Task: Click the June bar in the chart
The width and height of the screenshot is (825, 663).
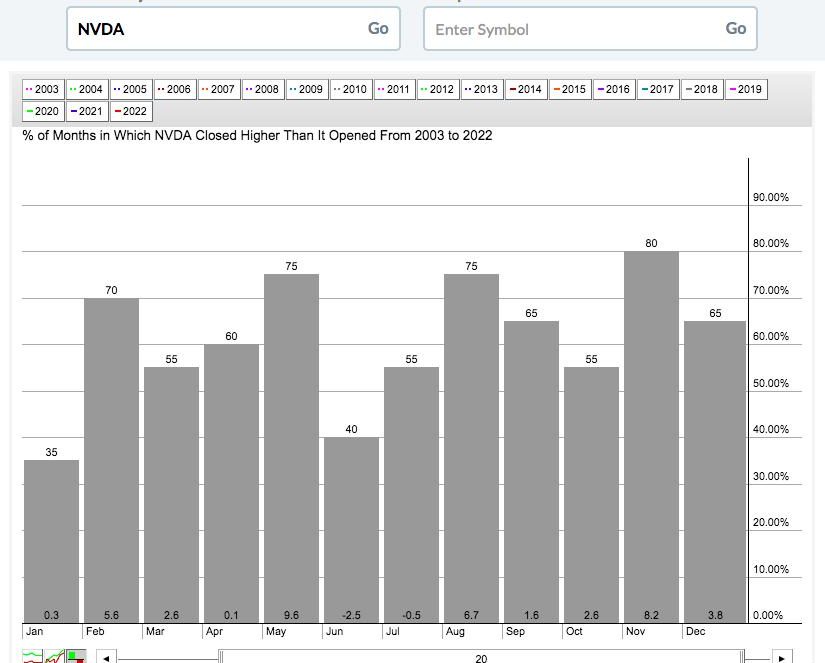Action: tap(351, 530)
